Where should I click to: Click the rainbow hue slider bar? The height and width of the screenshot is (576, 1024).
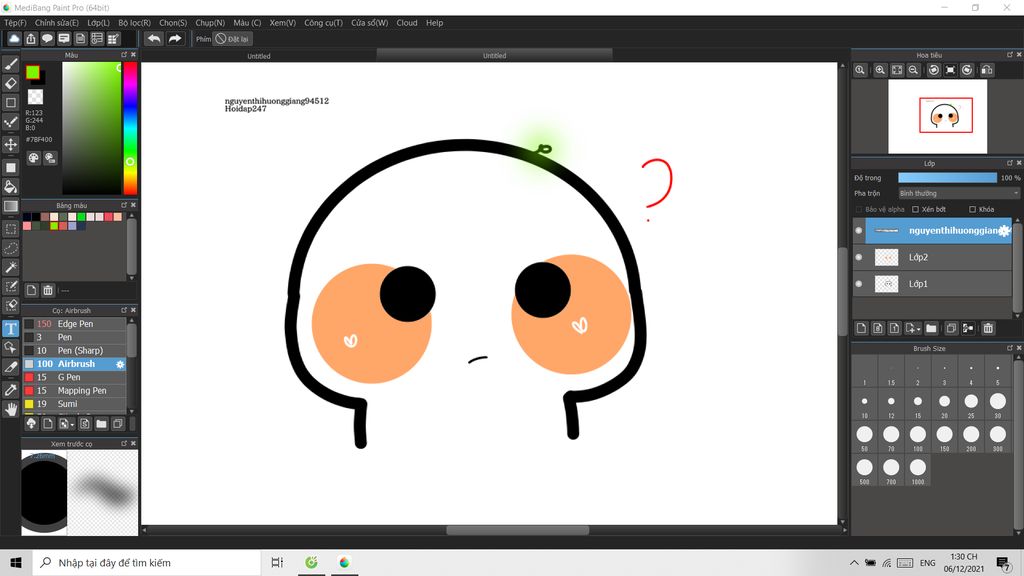coord(131,128)
